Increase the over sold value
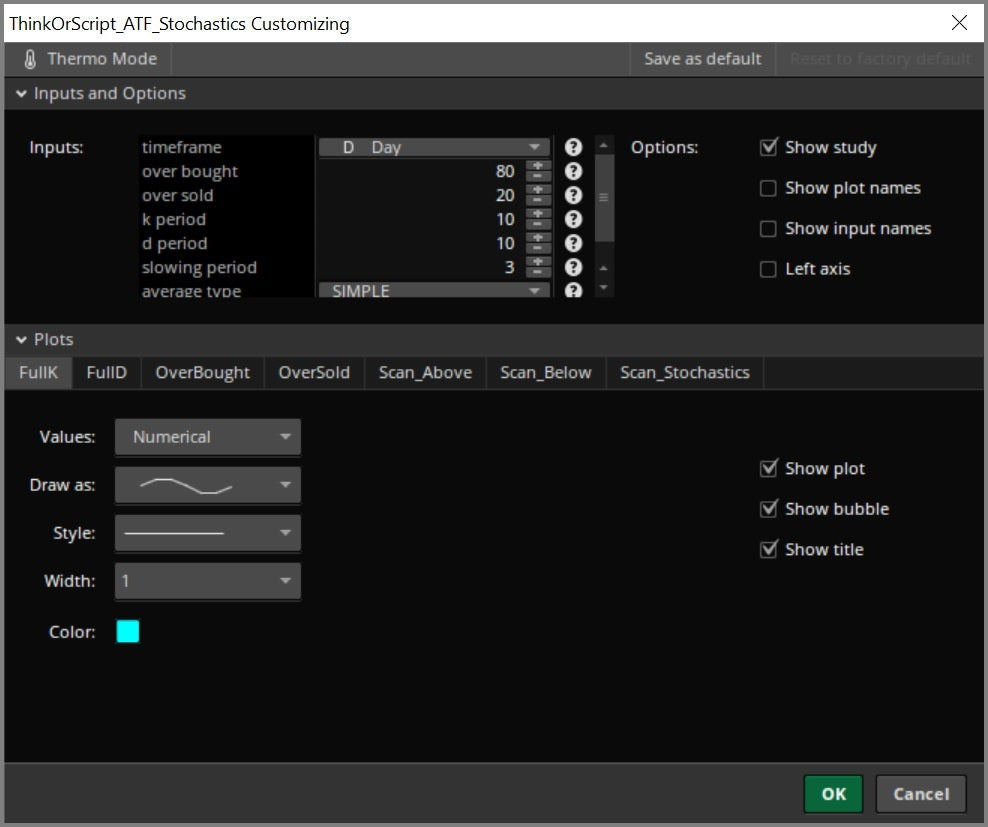Screen dimensions: 988x827 pyautogui.click(x=538, y=190)
